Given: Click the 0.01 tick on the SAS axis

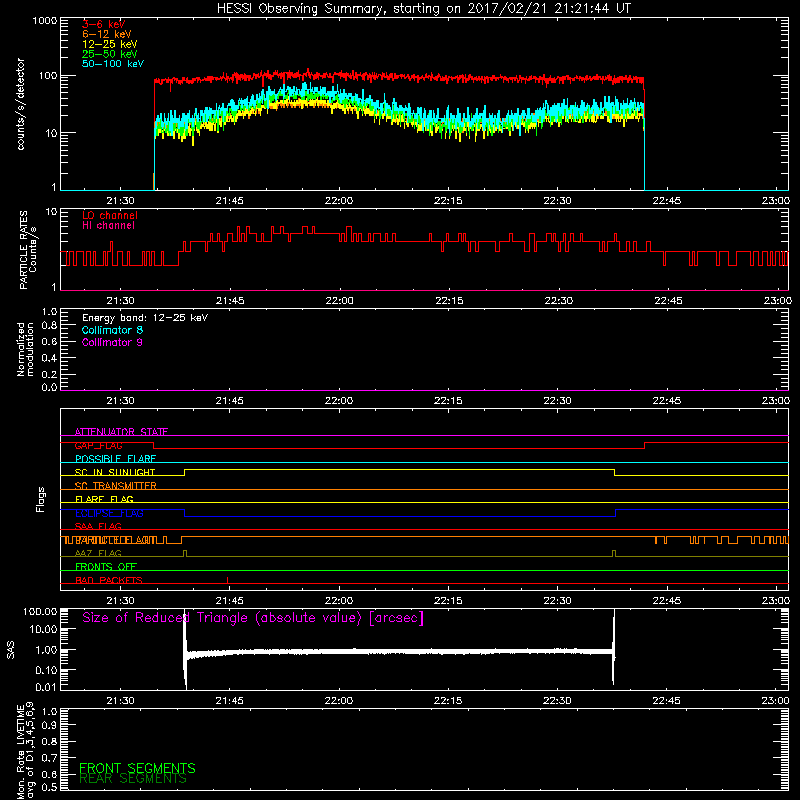Looking at the screenshot, I should point(46,687).
